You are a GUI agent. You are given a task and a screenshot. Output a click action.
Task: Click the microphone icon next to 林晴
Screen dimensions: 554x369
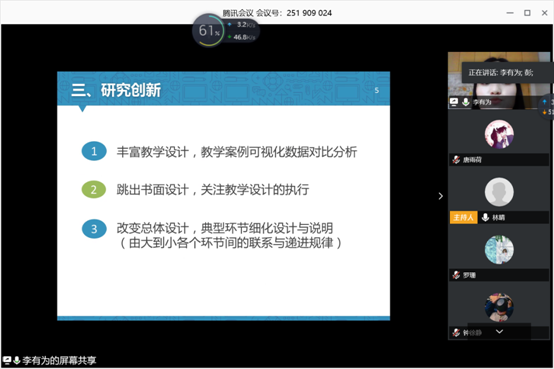485,217
